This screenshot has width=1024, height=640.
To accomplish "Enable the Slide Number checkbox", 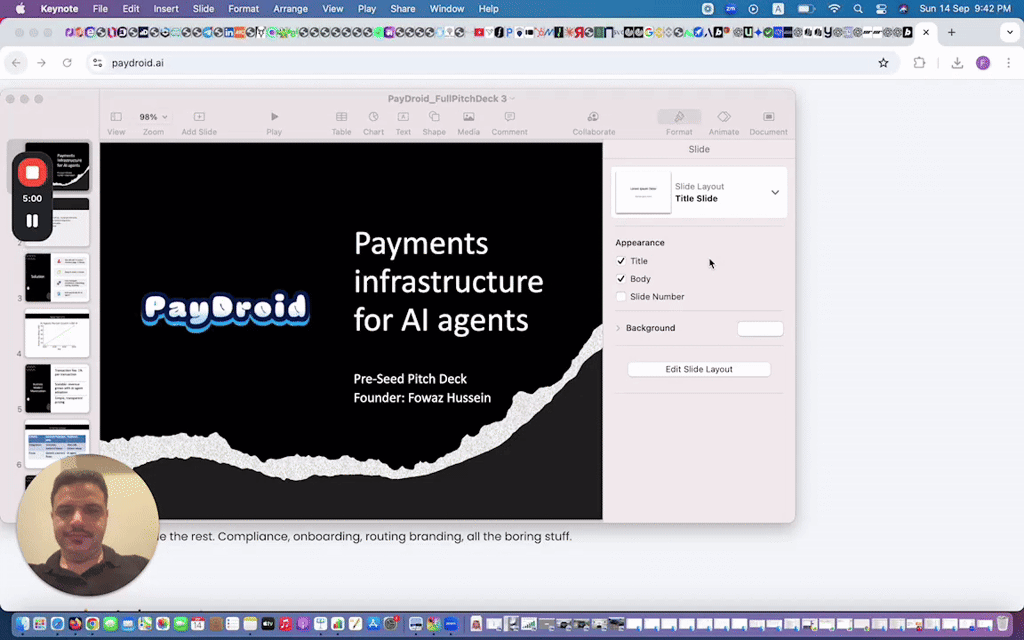I will tap(620, 296).
